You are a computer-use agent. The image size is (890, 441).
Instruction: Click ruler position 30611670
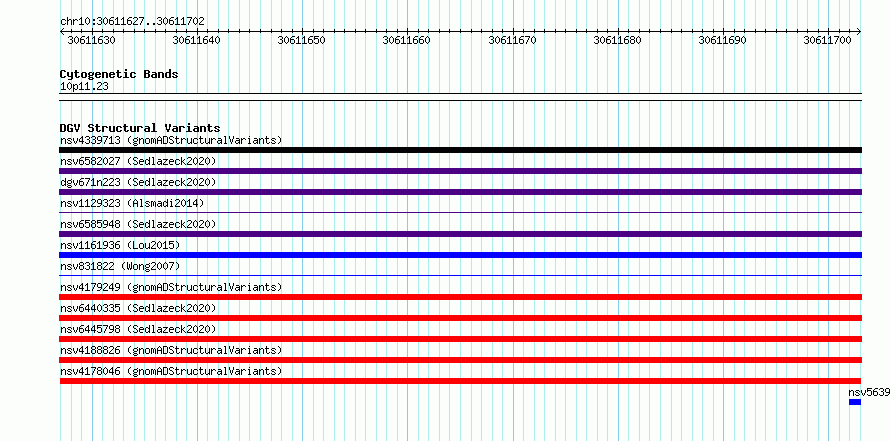click(x=513, y=40)
